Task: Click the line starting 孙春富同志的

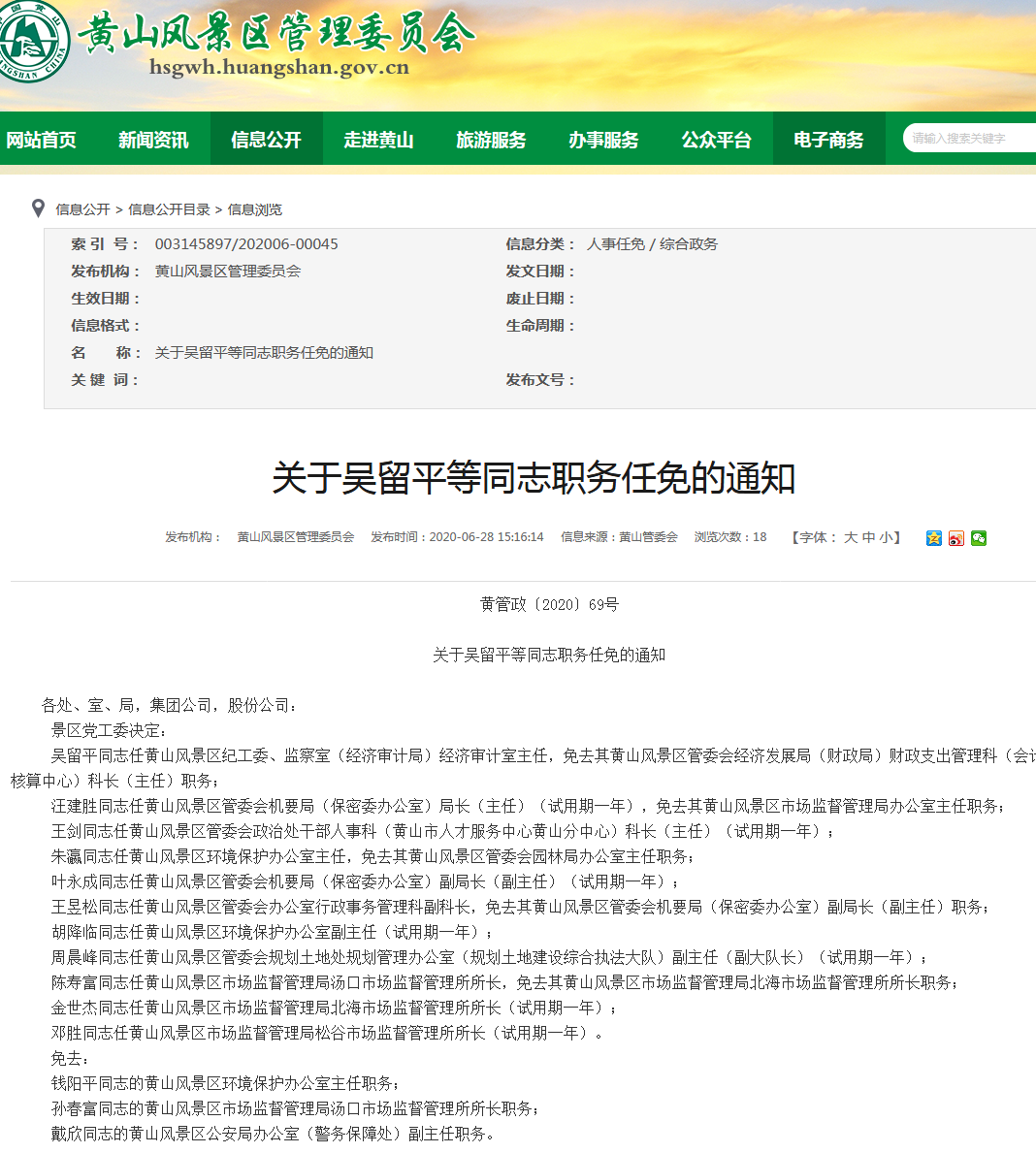Action: 295,1108
